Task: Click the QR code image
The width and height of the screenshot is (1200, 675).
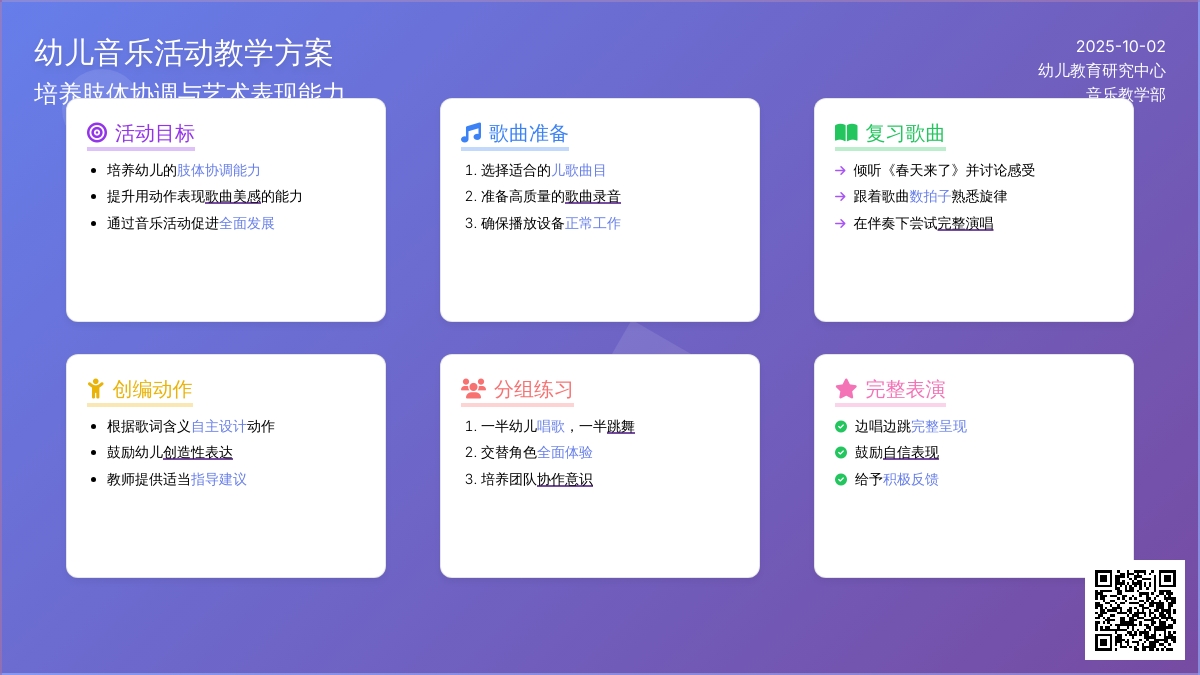Action: 1135,610
